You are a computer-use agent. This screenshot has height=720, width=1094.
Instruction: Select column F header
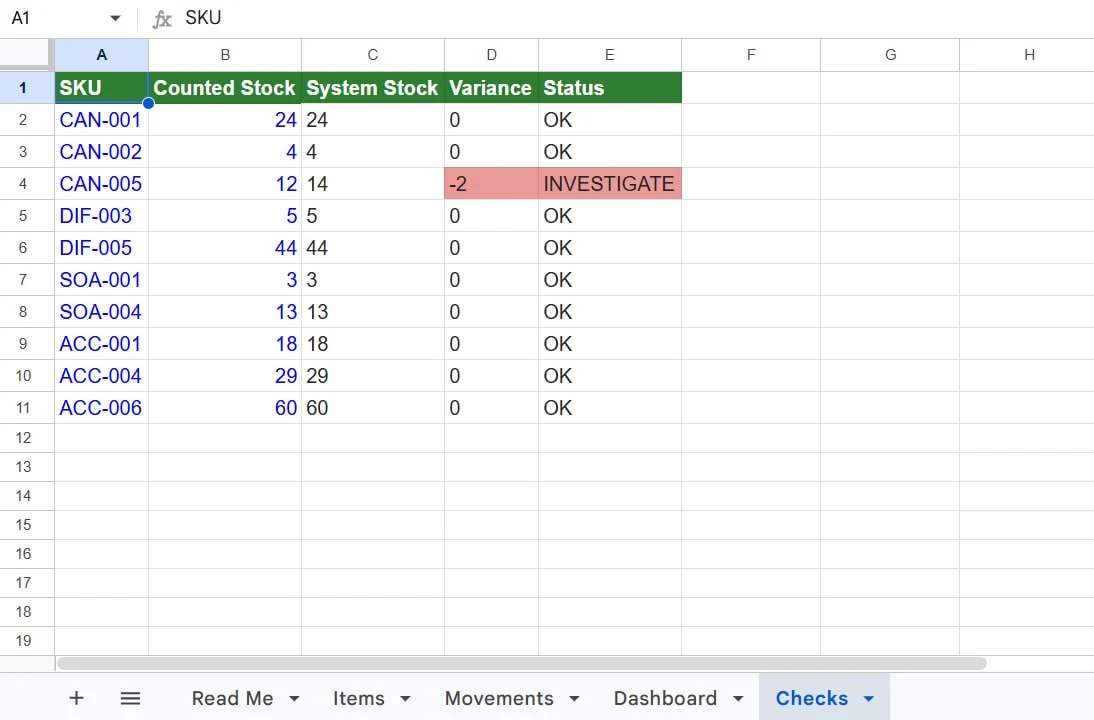[x=751, y=55]
